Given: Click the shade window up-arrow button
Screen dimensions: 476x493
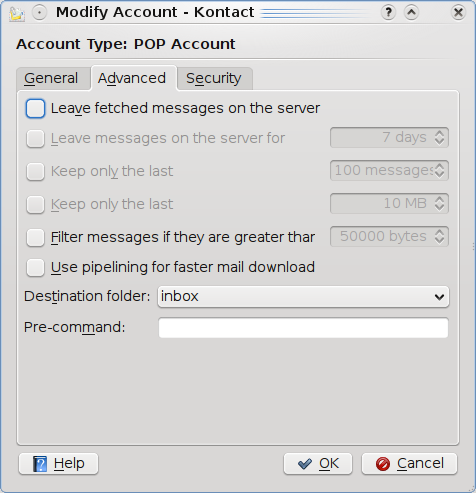Looking at the screenshot, I should (411, 13).
